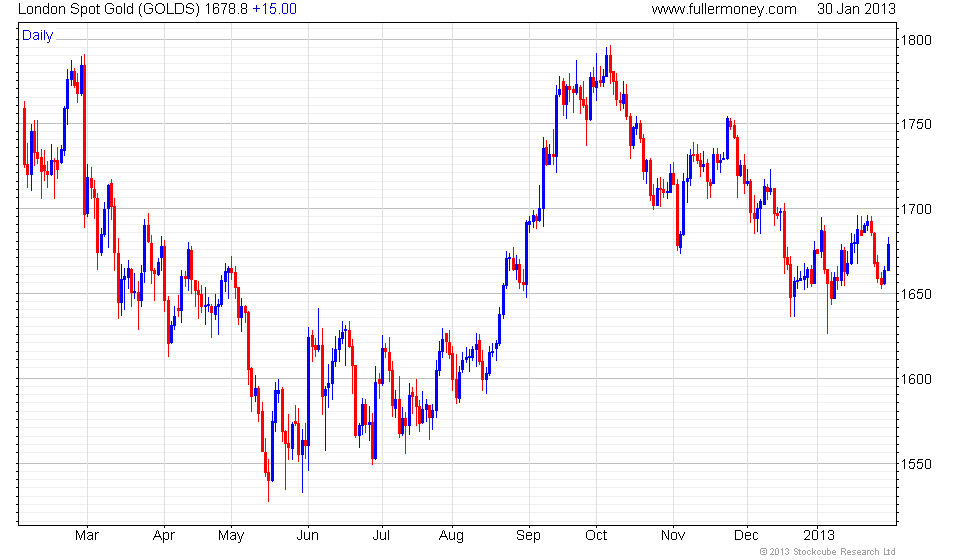
Task: Click the Sep month axis label
Action: point(528,536)
